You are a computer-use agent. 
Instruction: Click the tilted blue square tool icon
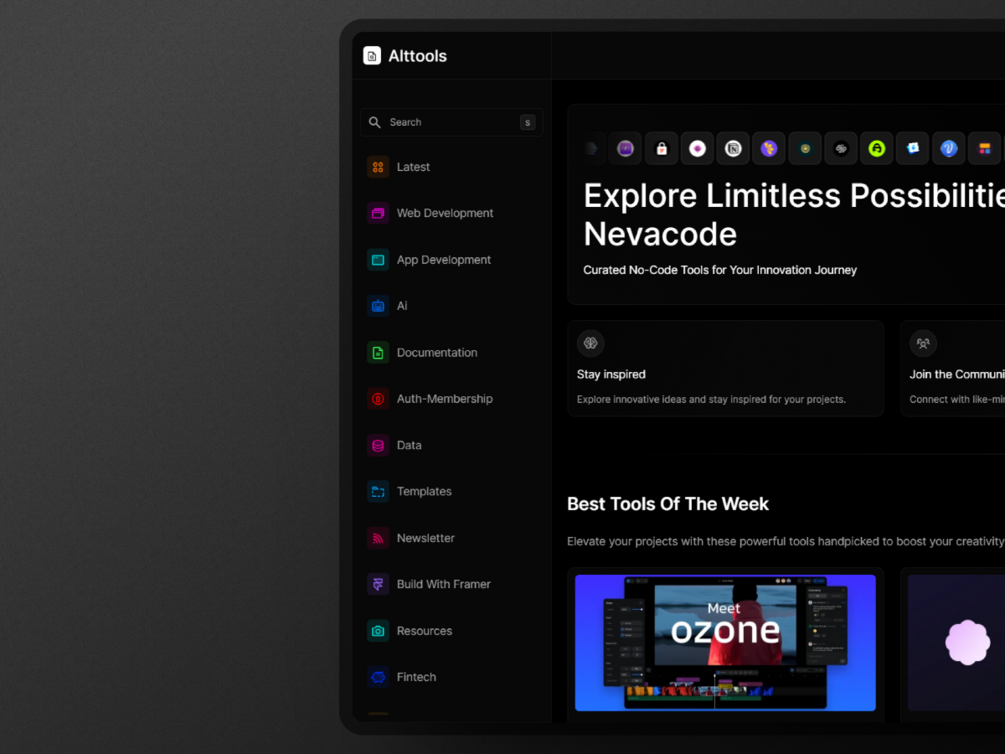(x=913, y=149)
